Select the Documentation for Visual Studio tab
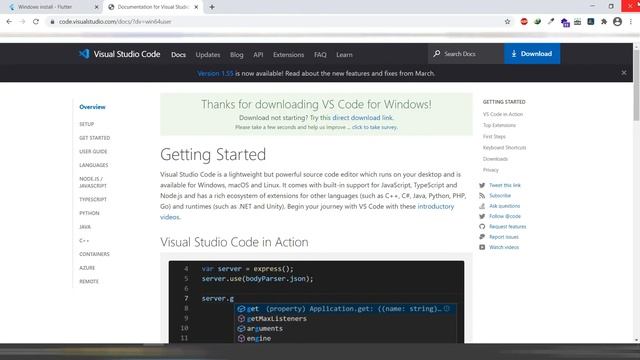This screenshot has height=360, width=640. coord(153,7)
